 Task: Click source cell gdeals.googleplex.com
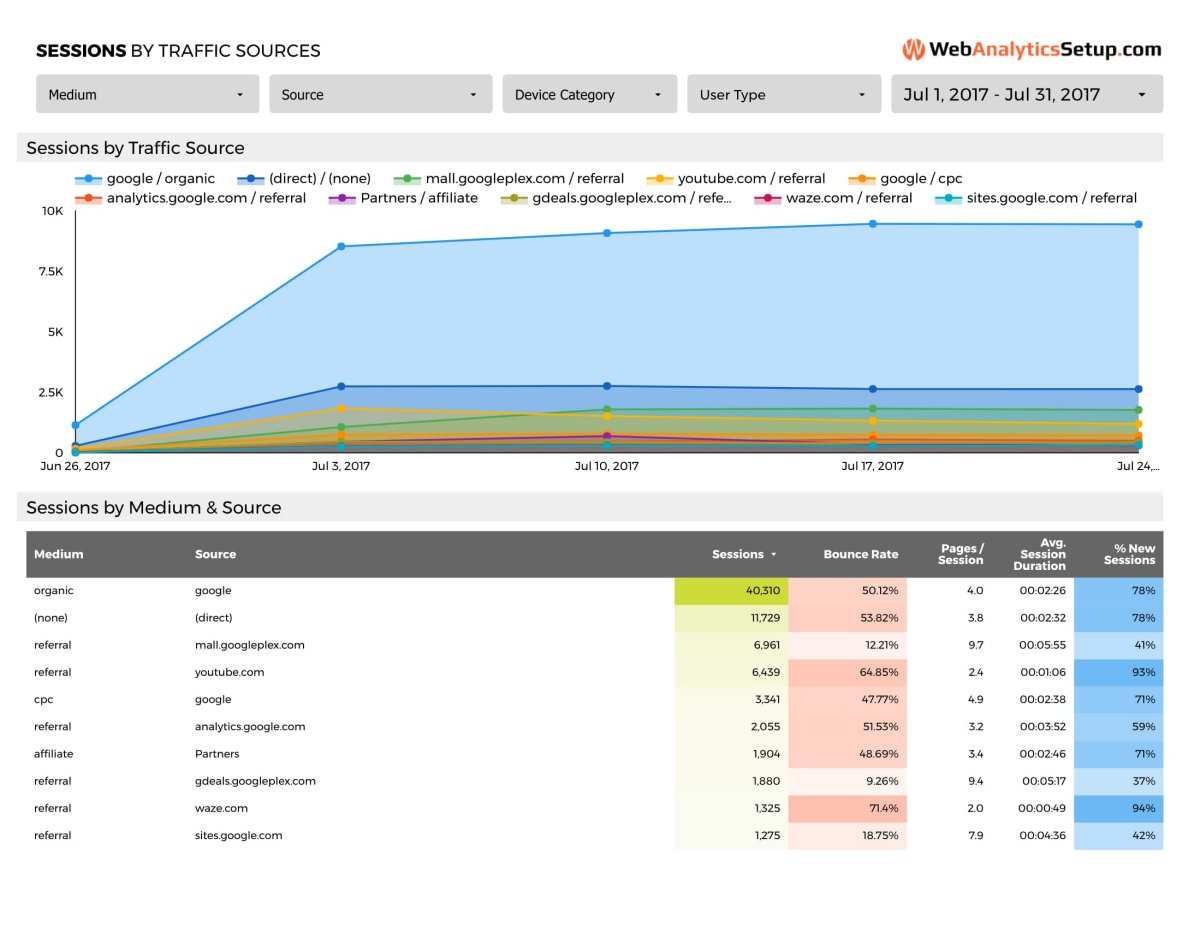pos(255,781)
